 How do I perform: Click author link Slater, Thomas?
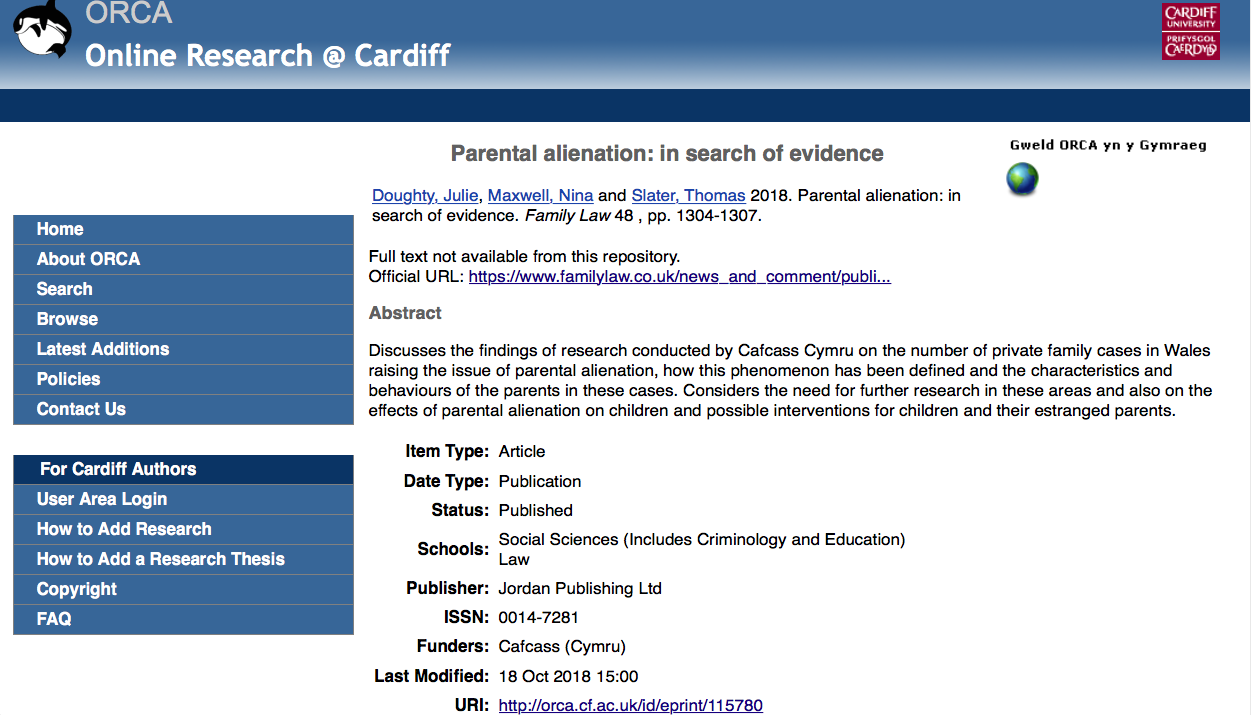coord(688,195)
